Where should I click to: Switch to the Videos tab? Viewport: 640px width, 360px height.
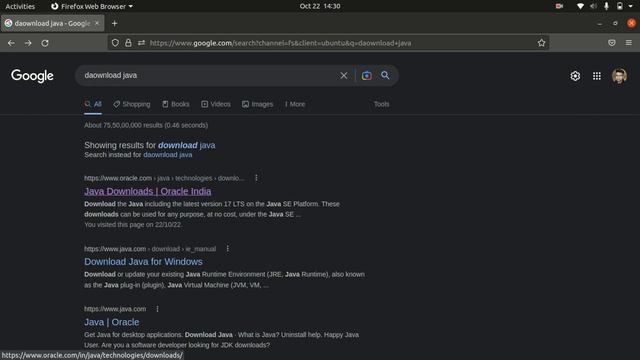tap(216, 104)
